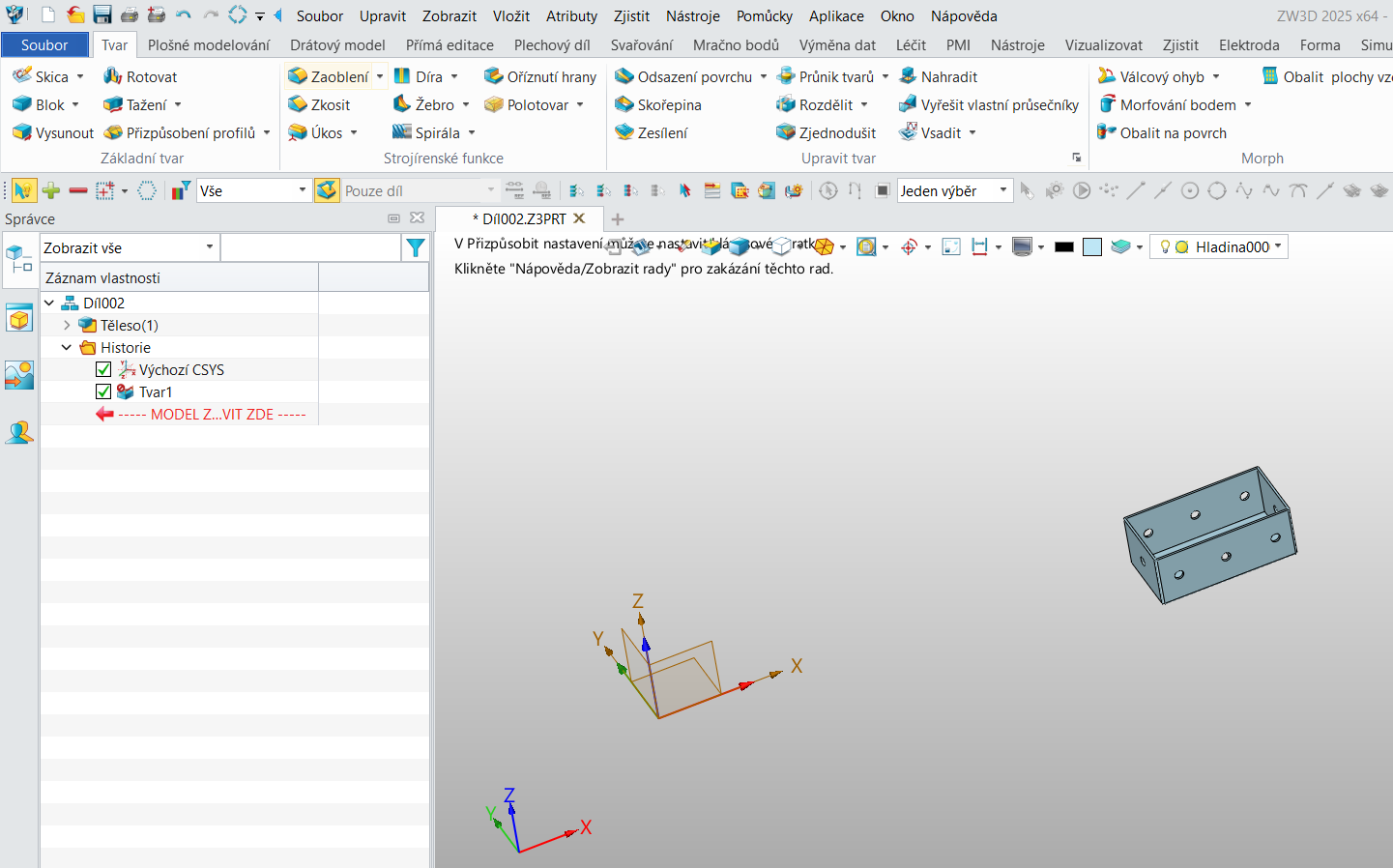Click the Save icon in quick access toolbar
The width and height of the screenshot is (1393, 868).
click(102, 14)
